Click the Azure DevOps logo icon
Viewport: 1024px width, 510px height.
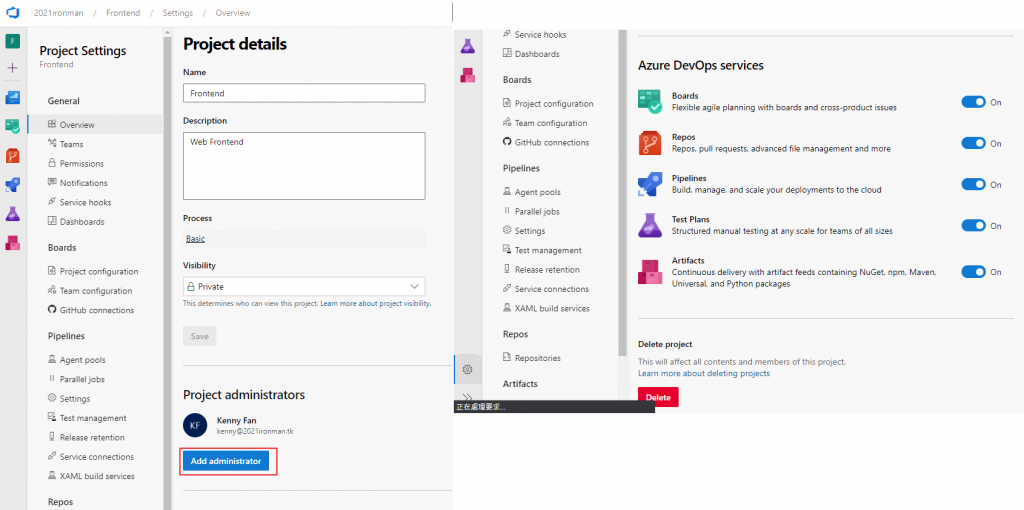[13, 12]
